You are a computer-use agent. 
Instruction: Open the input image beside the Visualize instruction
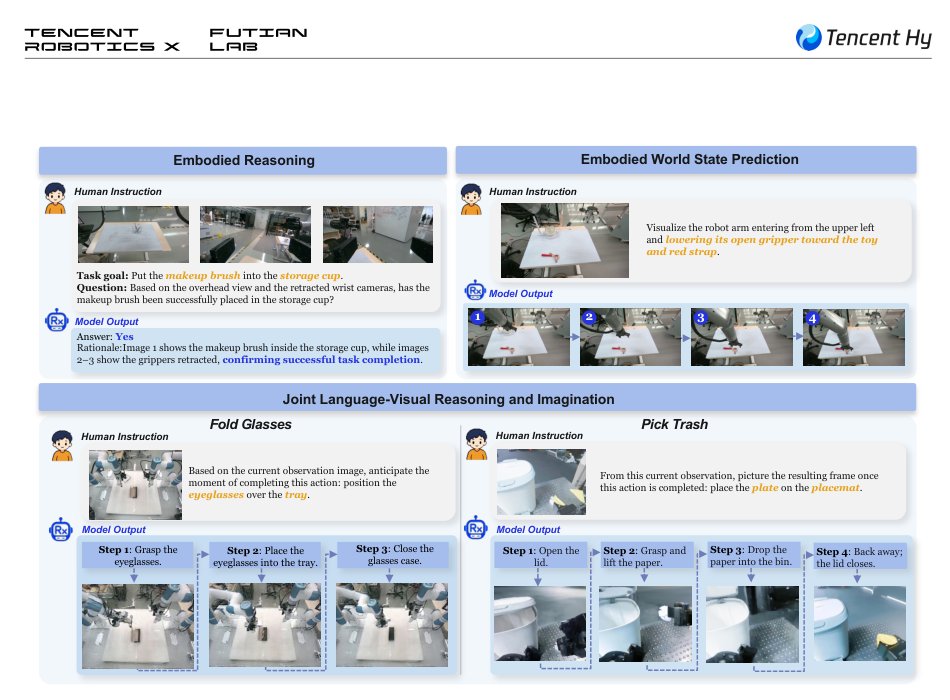[x=565, y=240]
